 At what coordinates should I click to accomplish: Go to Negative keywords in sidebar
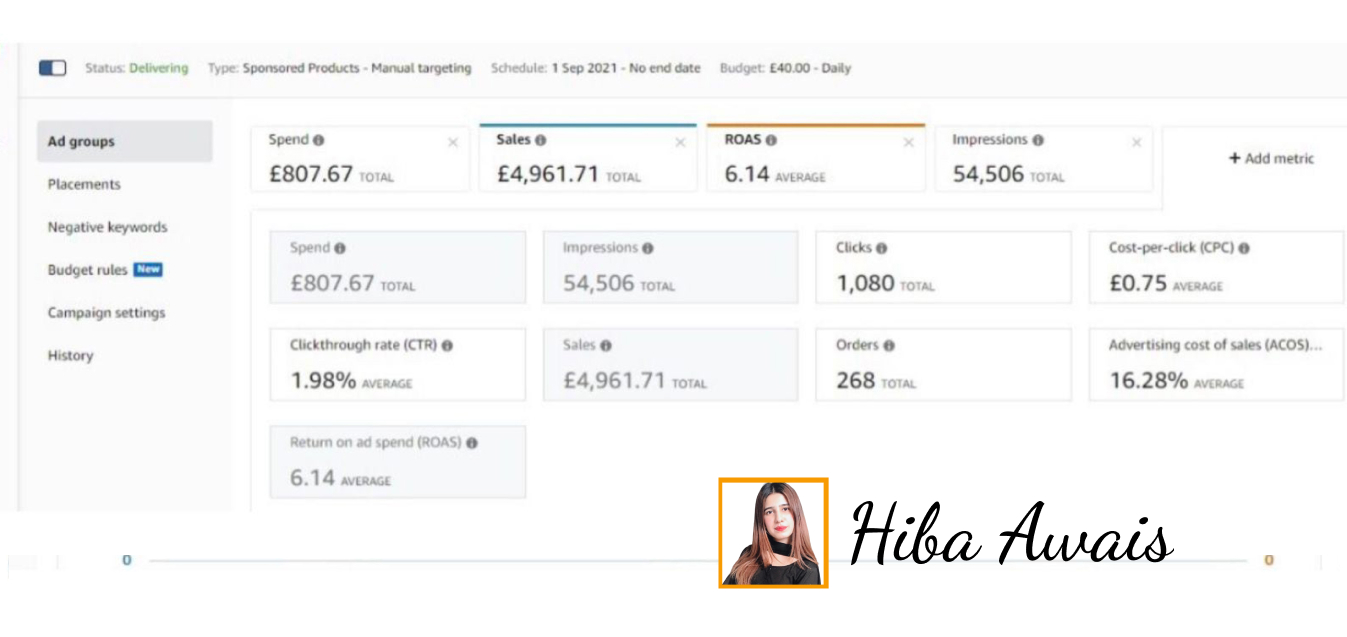pyautogui.click(x=107, y=227)
